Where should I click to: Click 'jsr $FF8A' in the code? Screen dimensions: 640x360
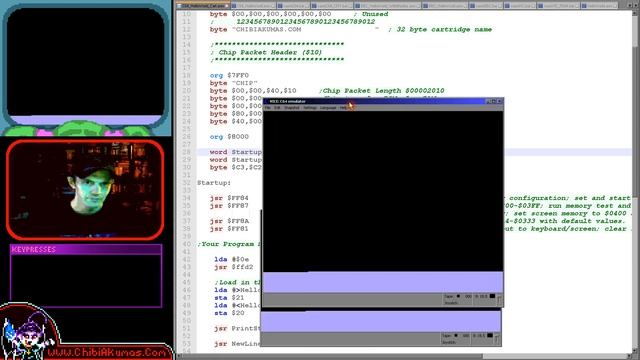tap(229, 221)
